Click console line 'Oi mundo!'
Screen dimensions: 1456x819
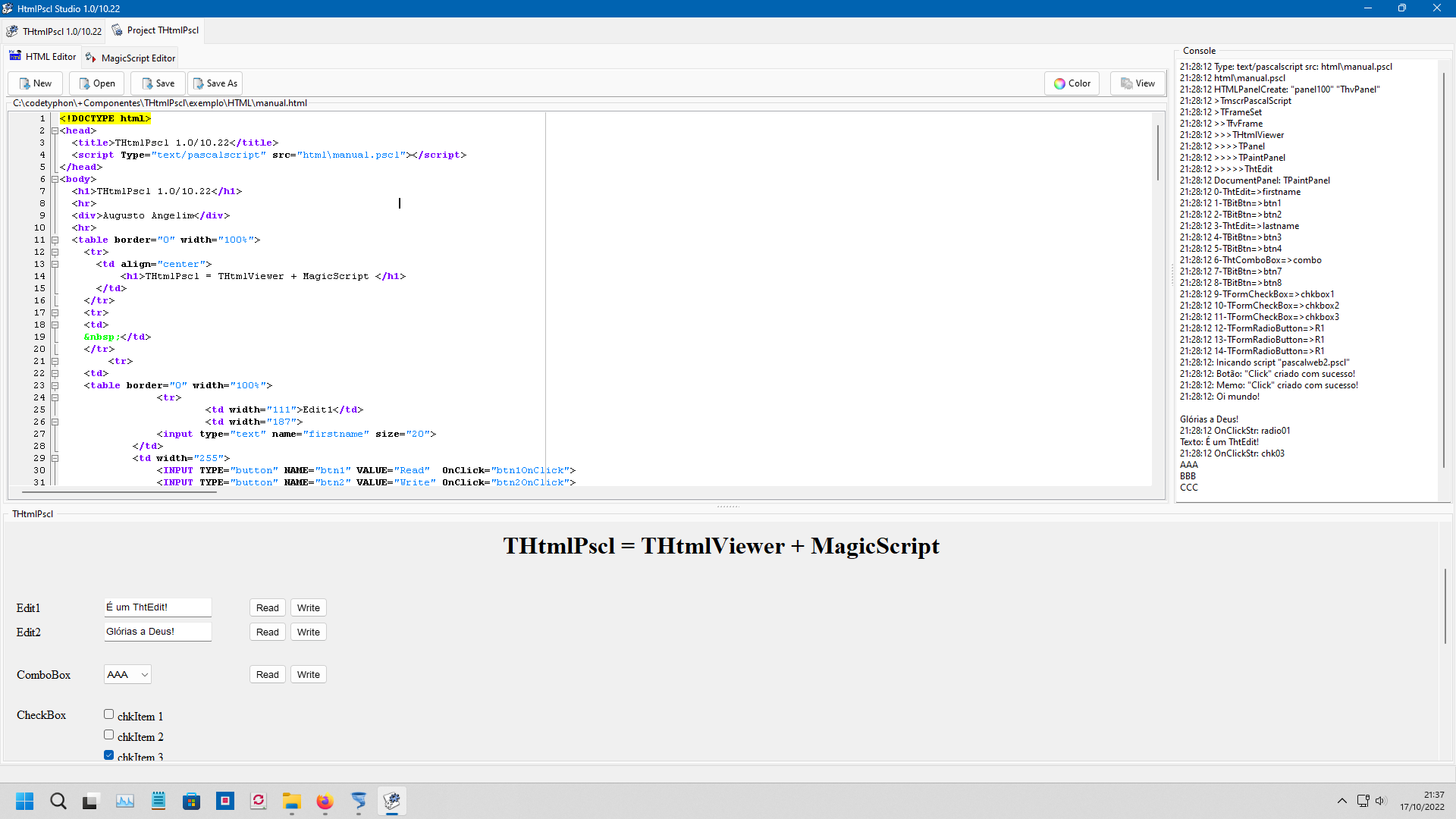[x=1219, y=397]
